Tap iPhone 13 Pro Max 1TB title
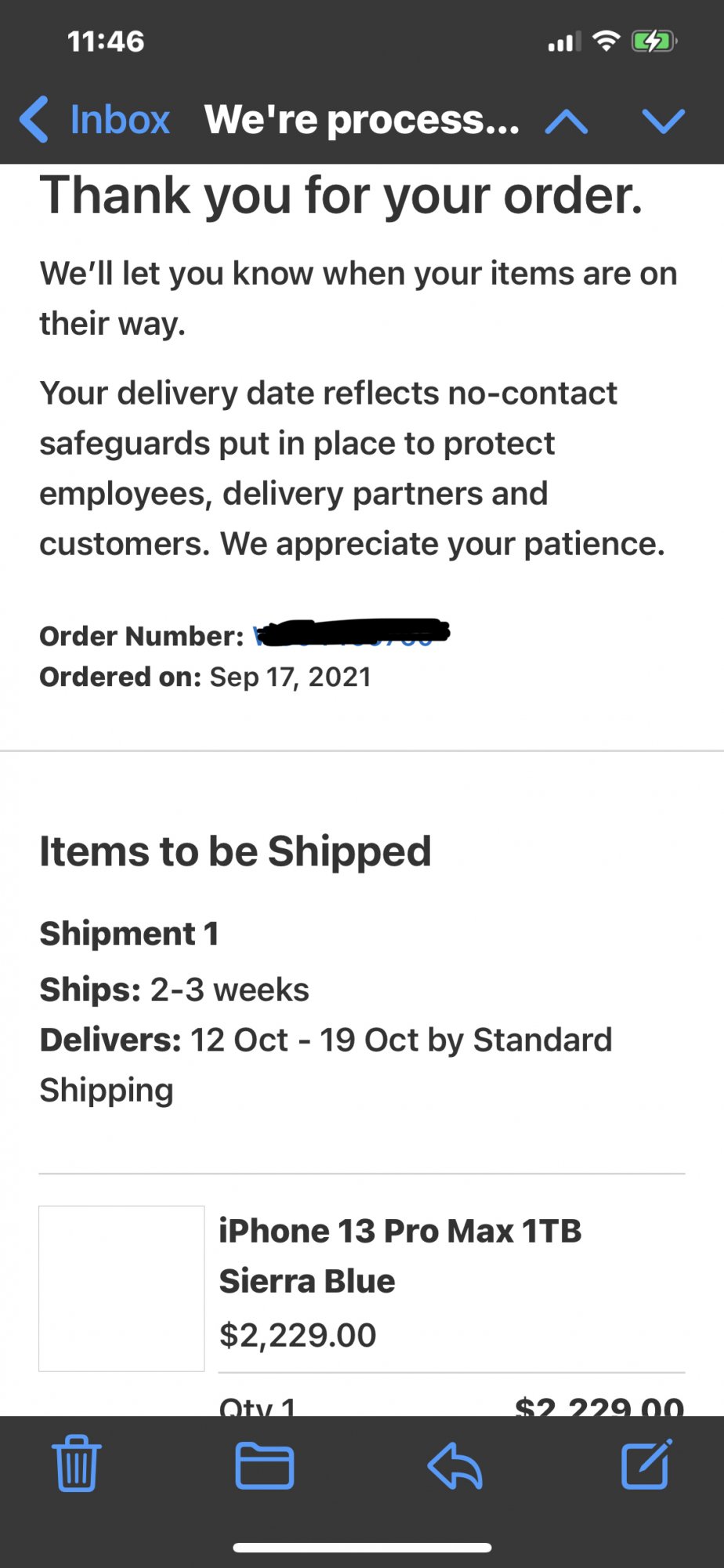The height and width of the screenshot is (1568, 724). (400, 1231)
